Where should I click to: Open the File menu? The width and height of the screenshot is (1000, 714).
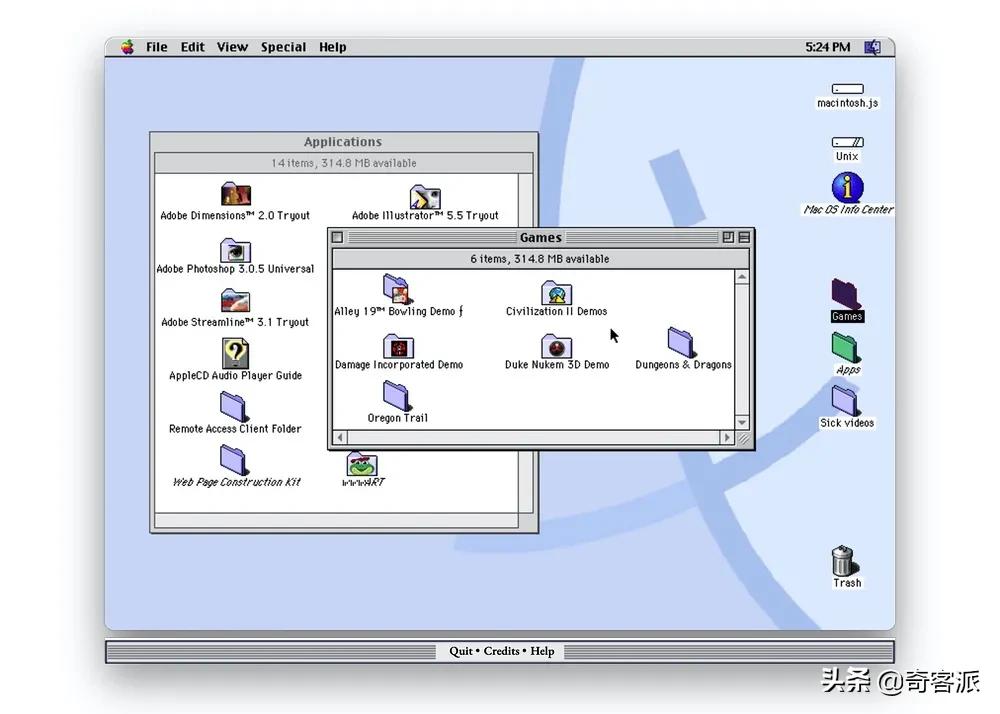tap(156, 47)
